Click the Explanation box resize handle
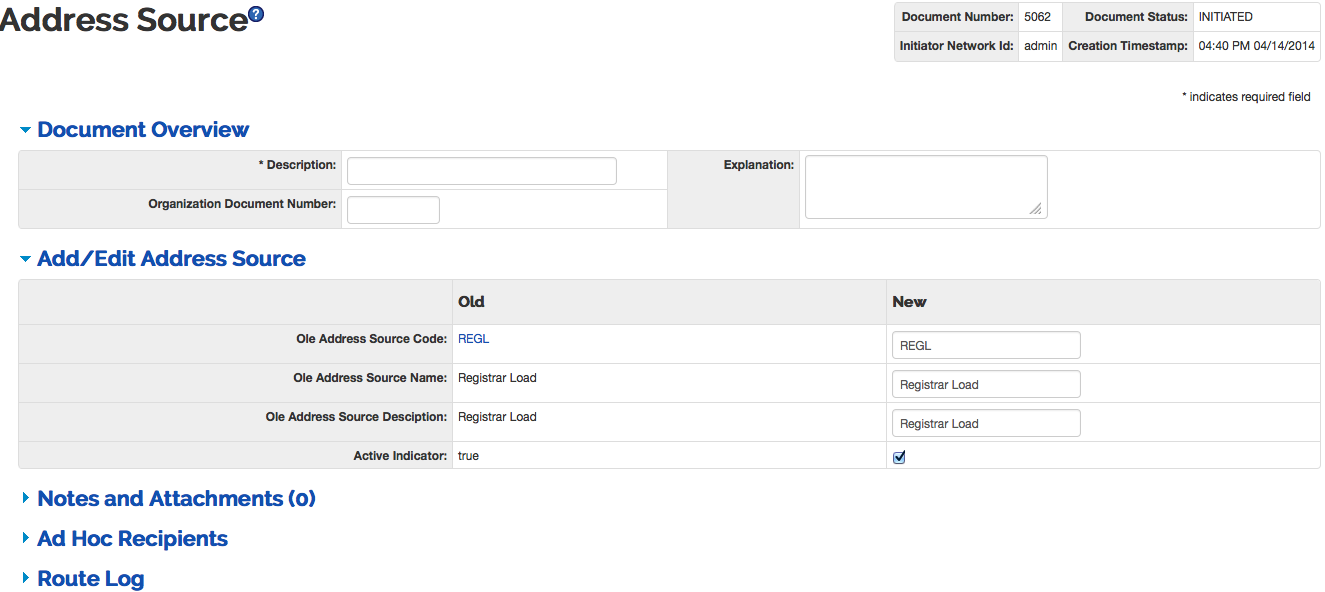 pyautogui.click(x=1036, y=209)
